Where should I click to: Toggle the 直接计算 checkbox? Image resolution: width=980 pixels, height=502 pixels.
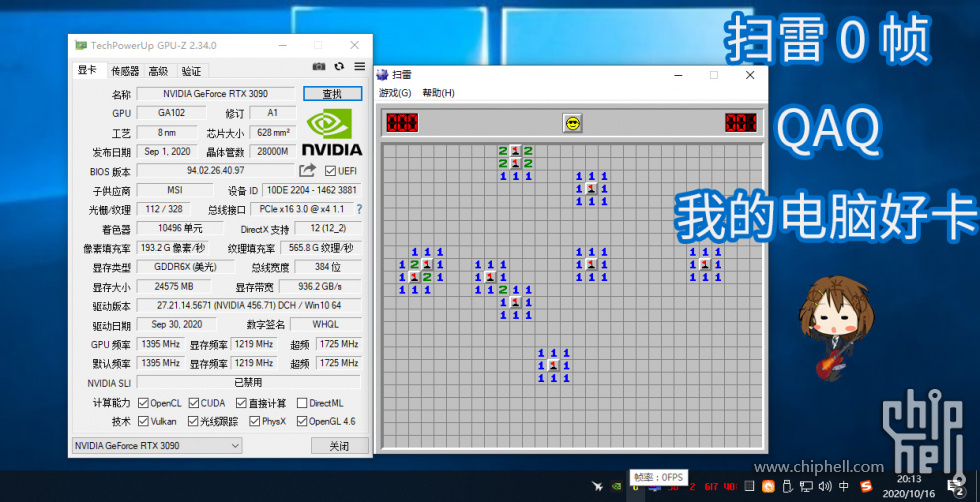pyautogui.click(x=241, y=403)
